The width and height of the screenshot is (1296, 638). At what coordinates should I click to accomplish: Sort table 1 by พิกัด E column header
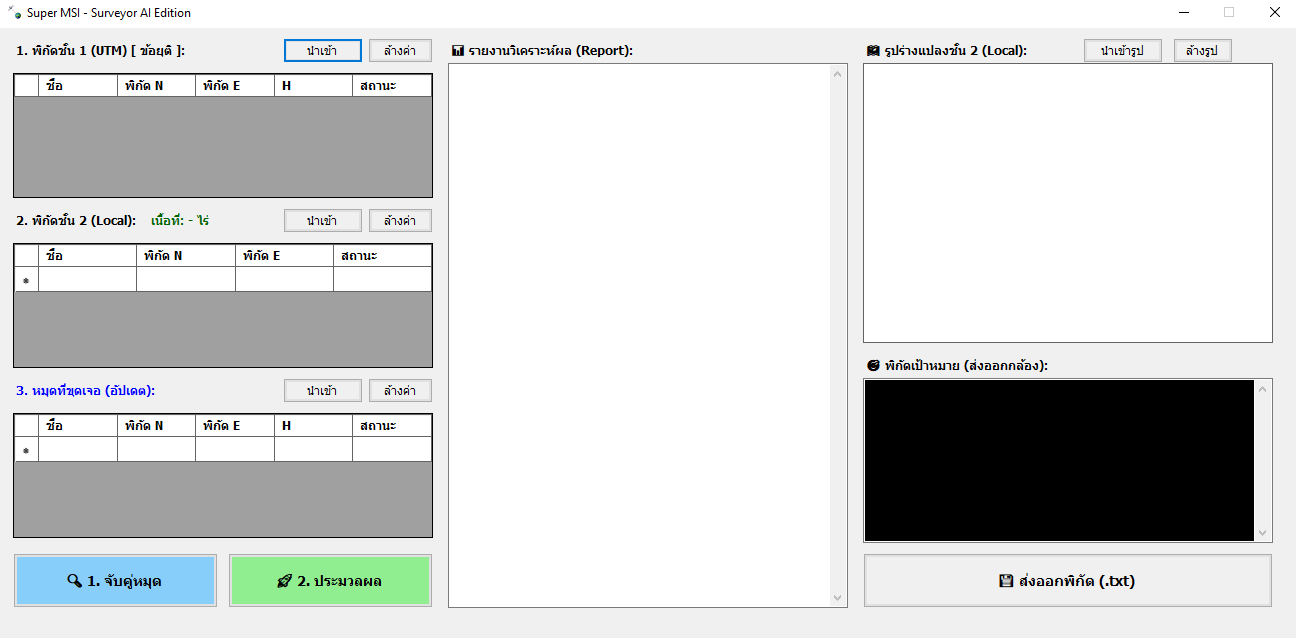235,86
